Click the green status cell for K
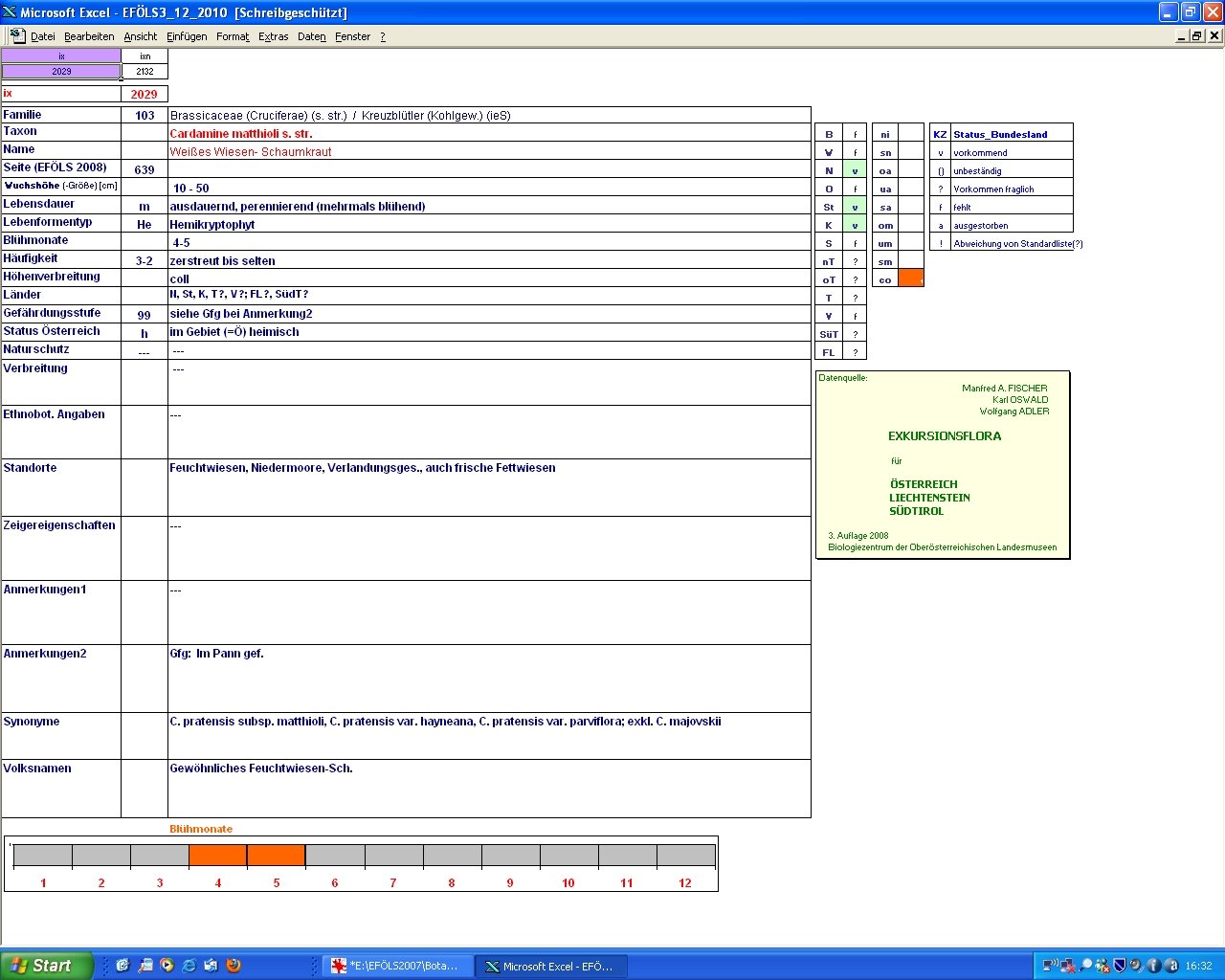 pos(855,225)
